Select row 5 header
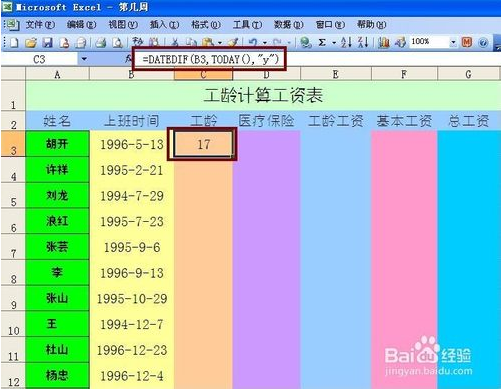The width and height of the screenshot is (501, 389). (13, 196)
